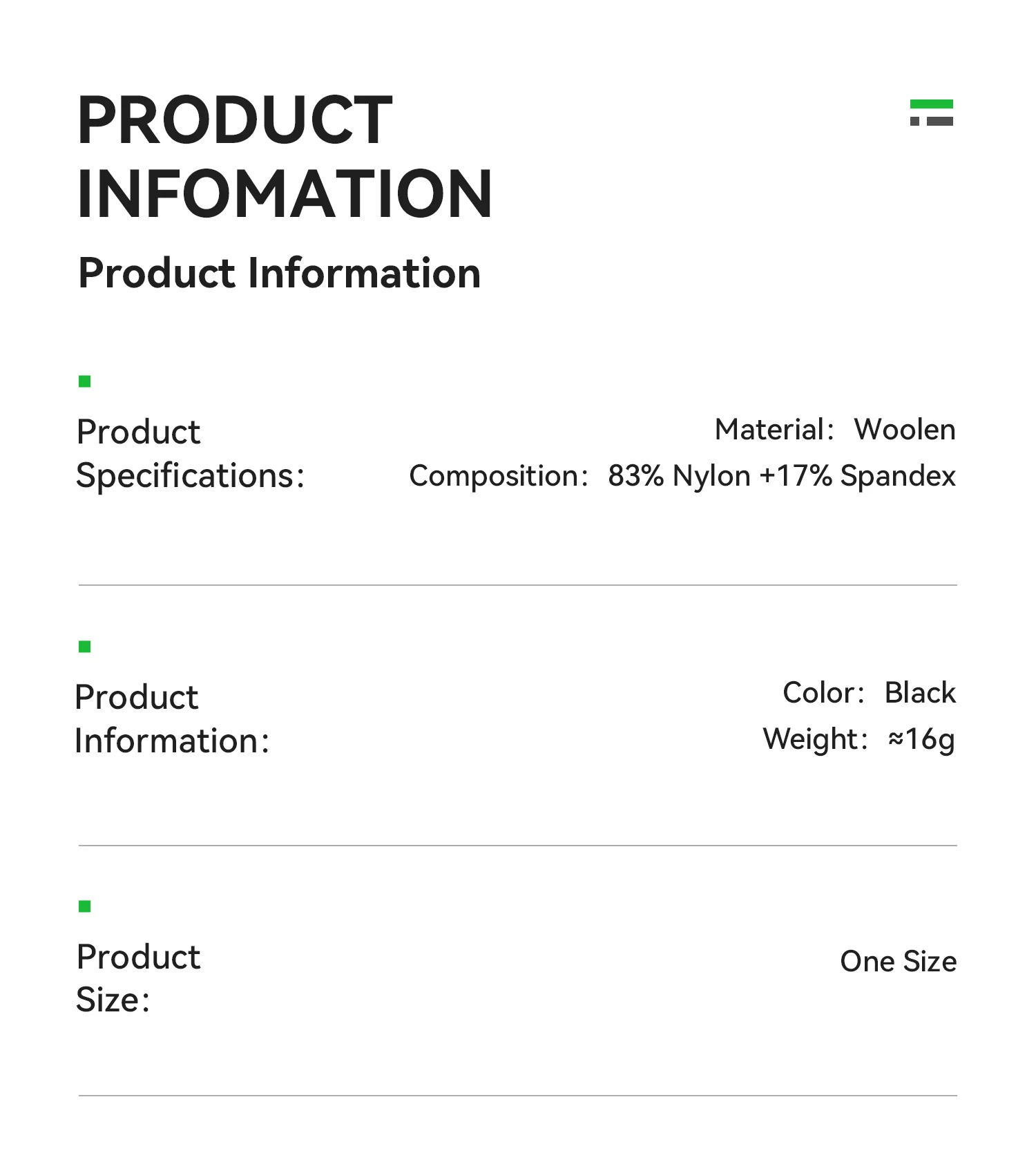The height and width of the screenshot is (1171, 1036).
Task: Click green bullet above Product Information label
Action: point(85,647)
